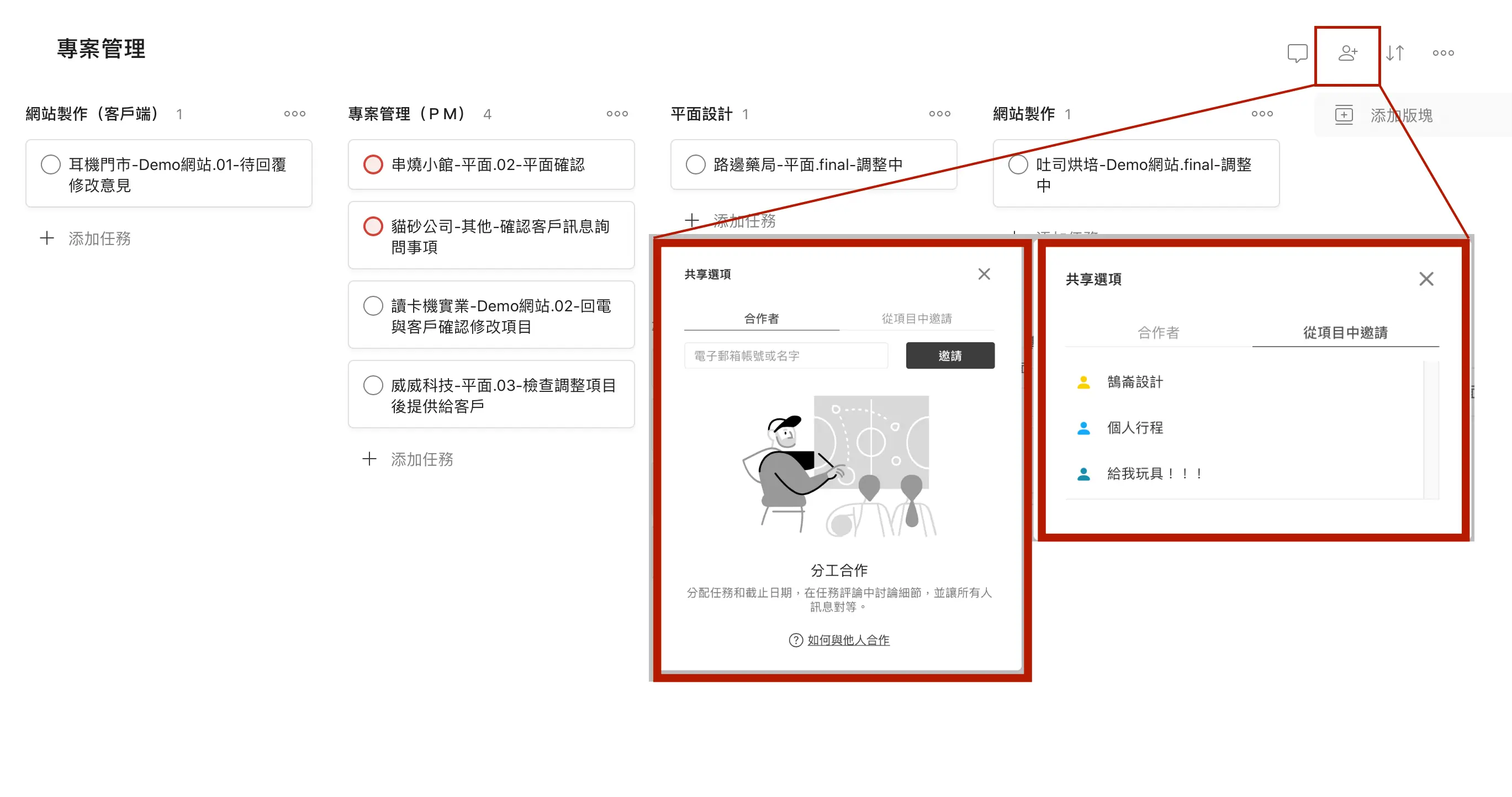The width and height of the screenshot is (1512, 797).
Task: Select 合作者 tab in left share dialog
Action: tap(762, 318)
